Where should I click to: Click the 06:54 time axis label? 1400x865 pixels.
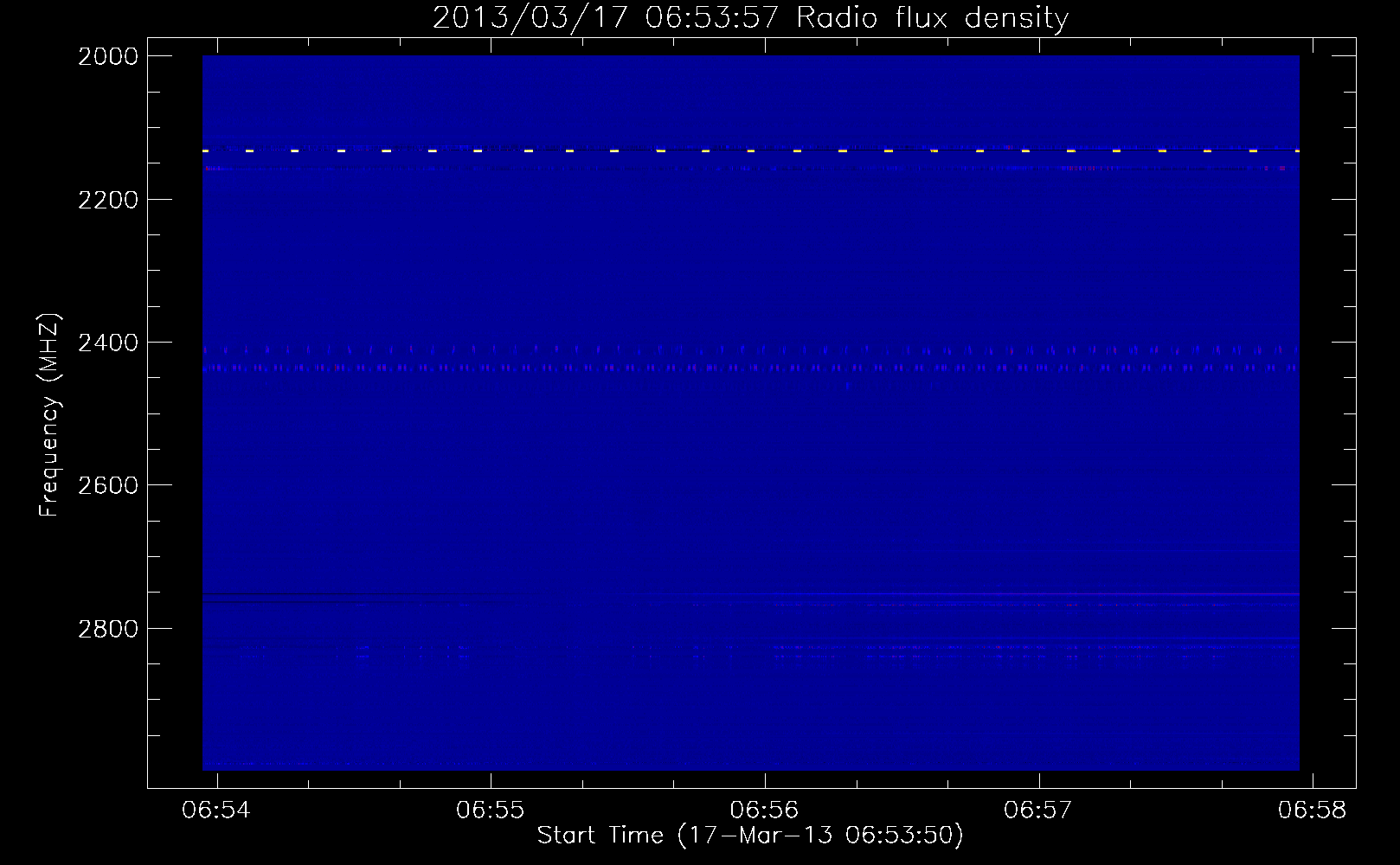tap(216, 810)
